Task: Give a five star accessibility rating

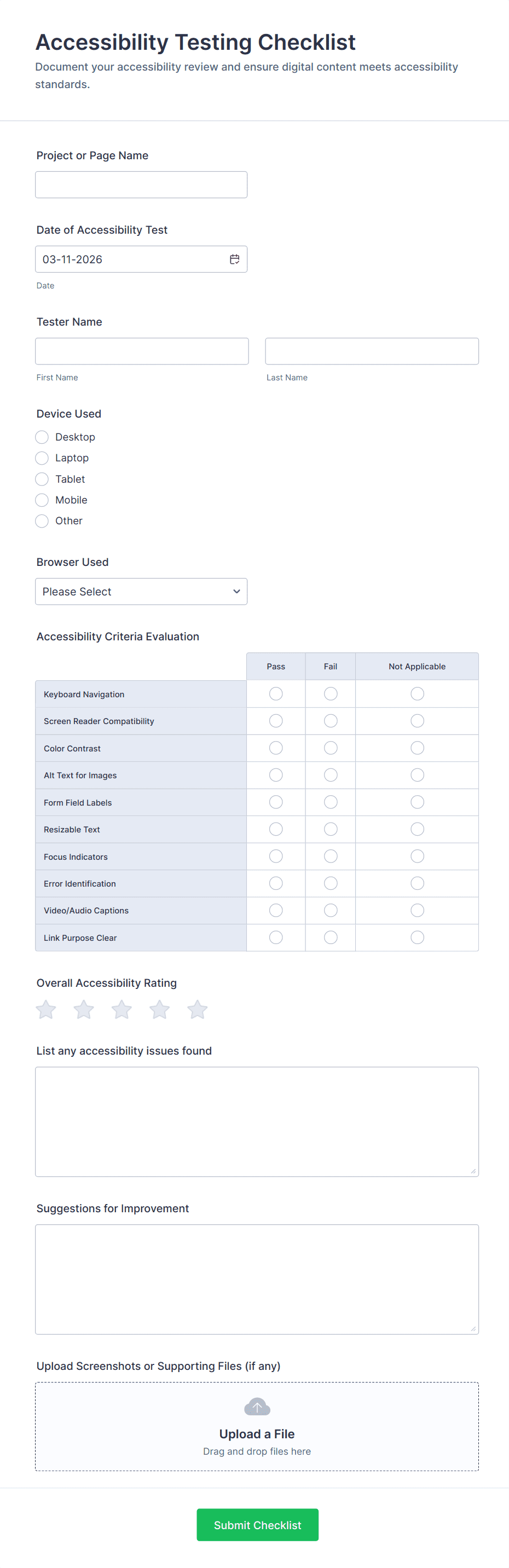Action: [197, 1010]
